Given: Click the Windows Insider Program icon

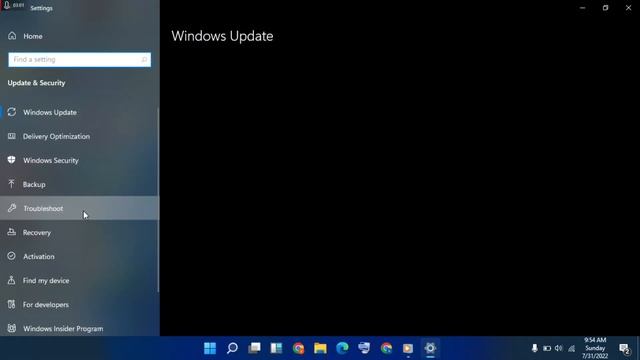Looking at the screenshot, I should (x=11, y=328).
